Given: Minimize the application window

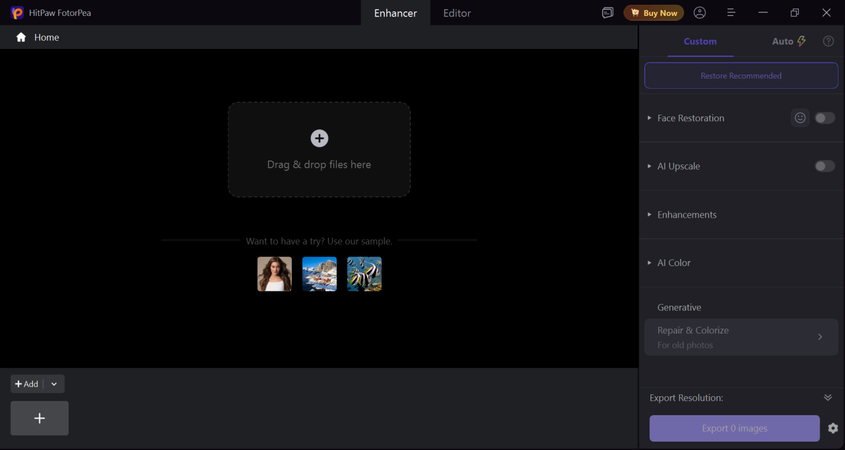Looking at the screenshot, I should (x=763, y=13).
